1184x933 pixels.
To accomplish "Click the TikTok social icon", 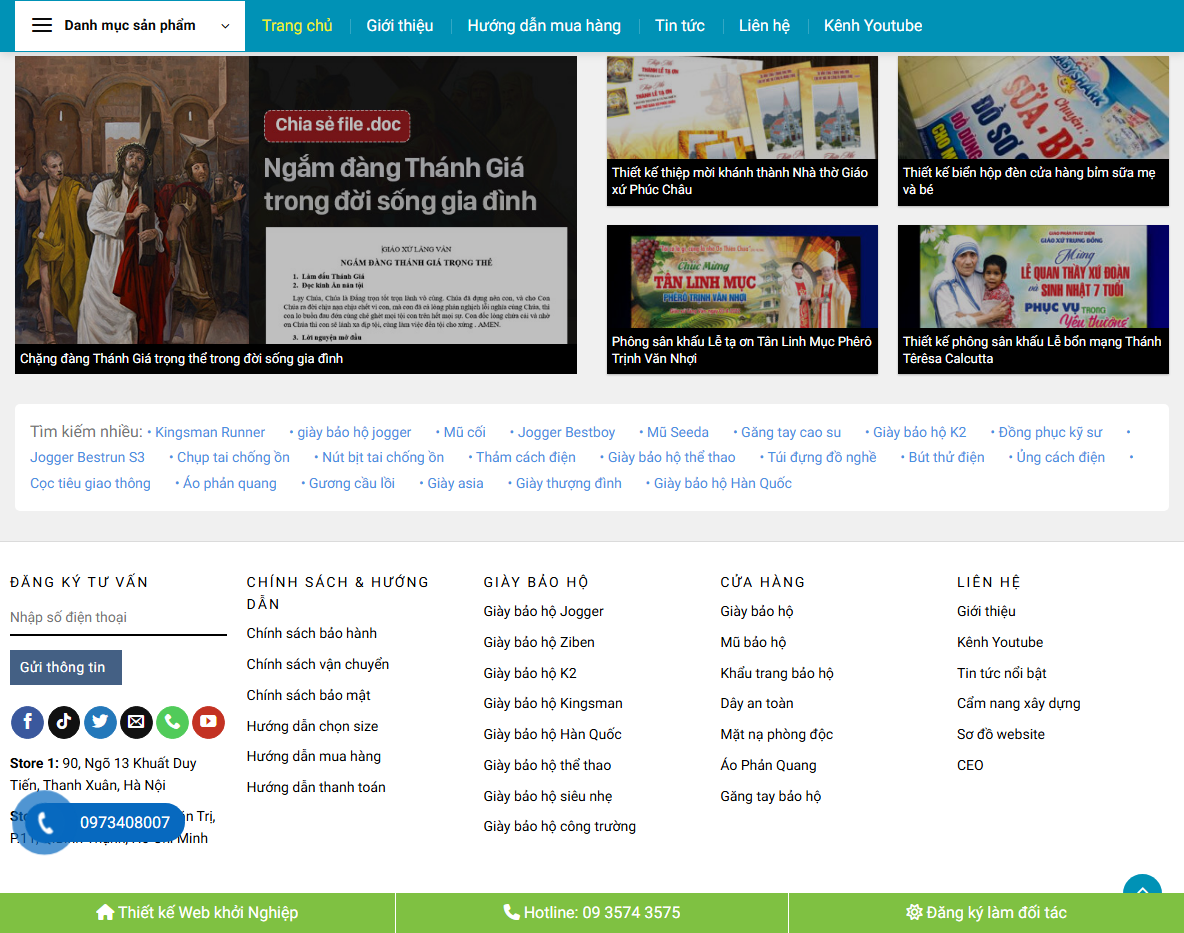I will tap(63, 722).
